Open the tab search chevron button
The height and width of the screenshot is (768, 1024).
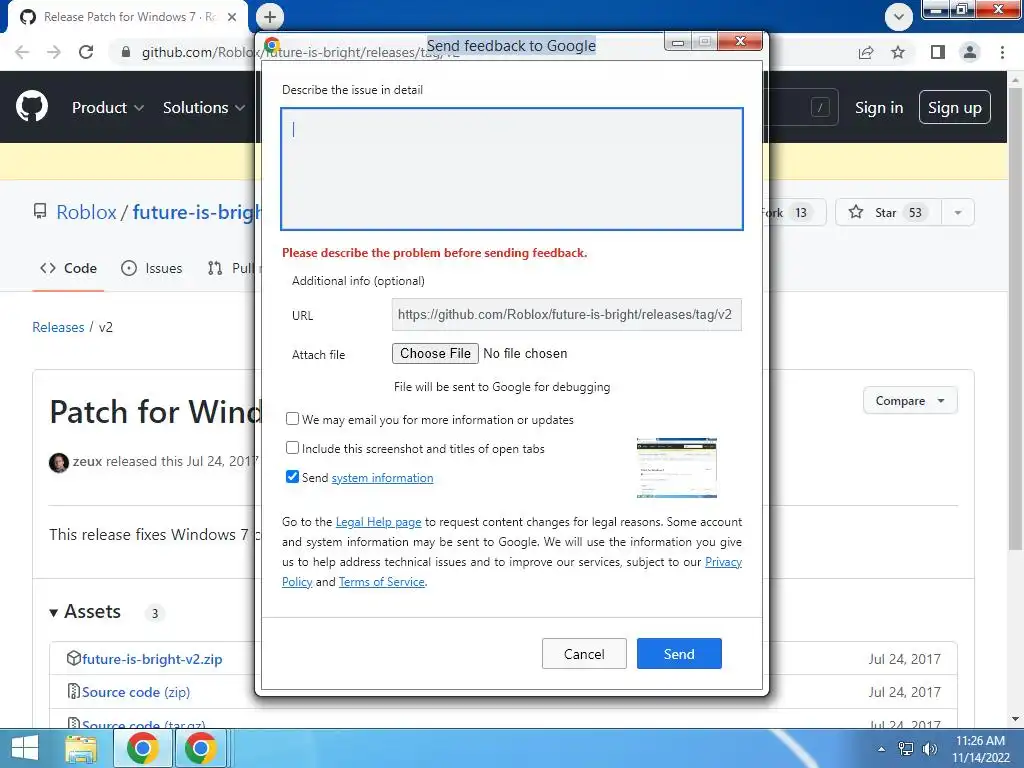point(899,17)
